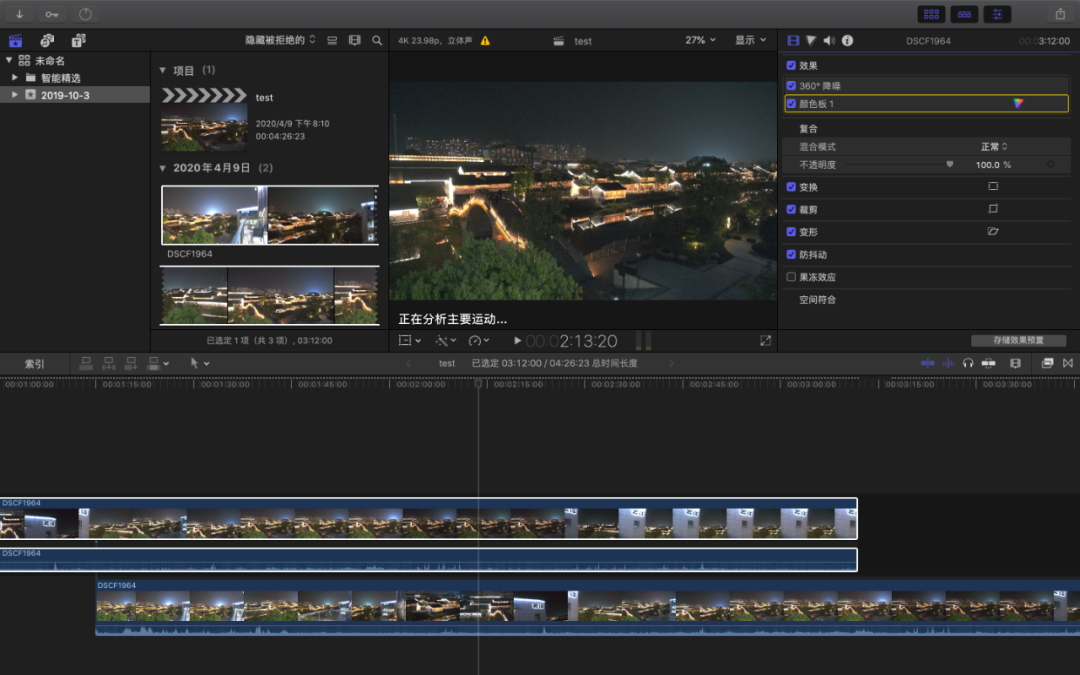Open the 隐藏被拒绝的 filter dropdown
Screen dimensions: 1080x675
point(280,40)
